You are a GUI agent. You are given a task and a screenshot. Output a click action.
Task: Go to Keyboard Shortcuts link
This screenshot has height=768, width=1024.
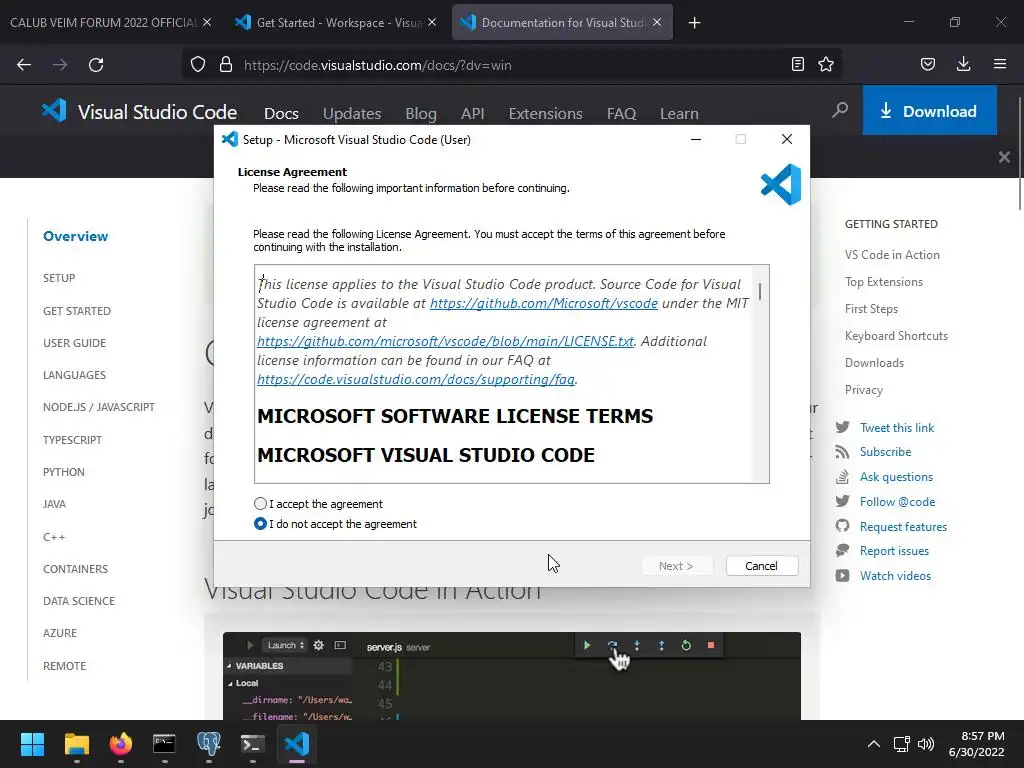pyautogui.click(x=896, y=336)
